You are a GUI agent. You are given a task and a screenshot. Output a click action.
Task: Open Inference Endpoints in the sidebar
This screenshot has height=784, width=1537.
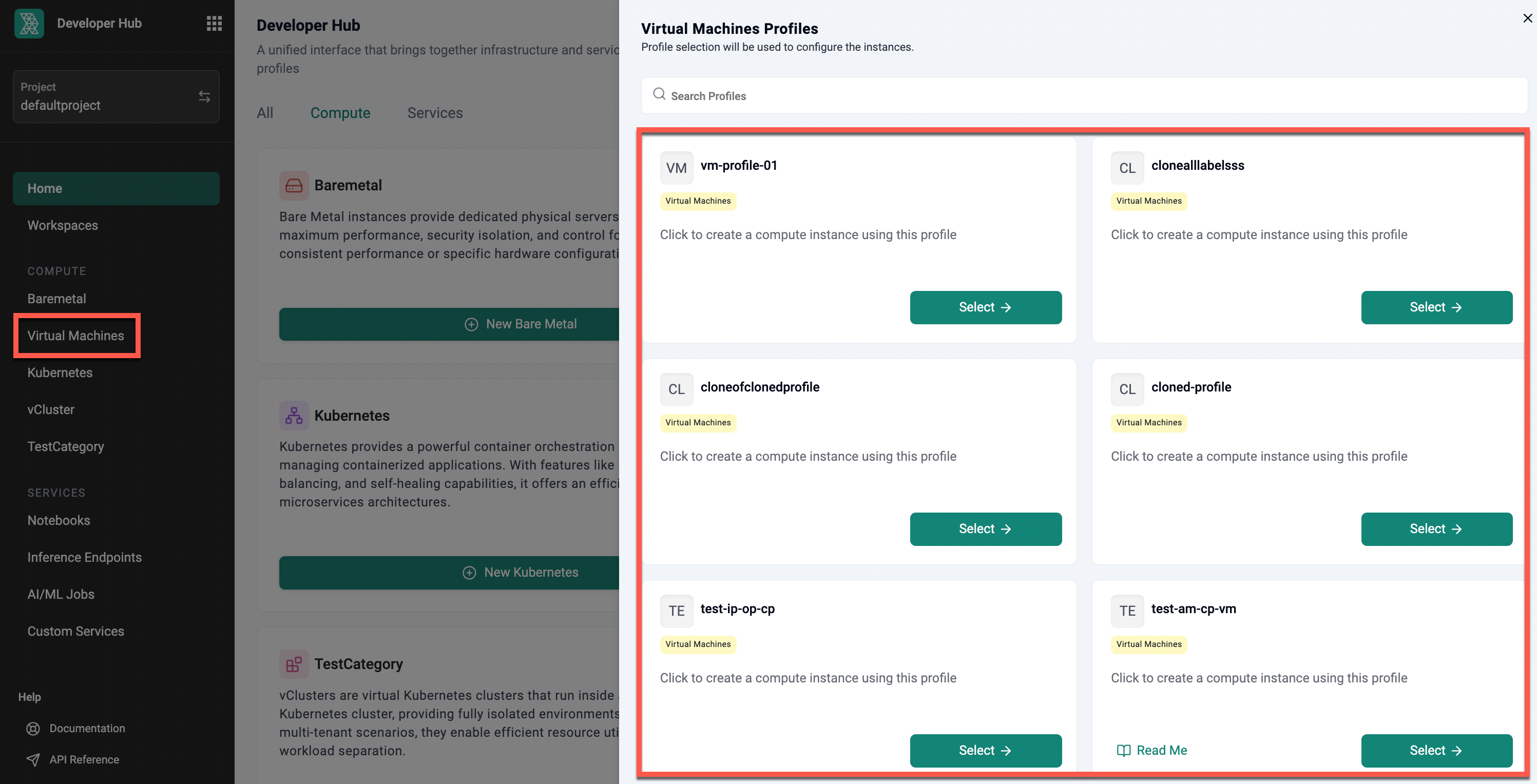tap(85, 557)
